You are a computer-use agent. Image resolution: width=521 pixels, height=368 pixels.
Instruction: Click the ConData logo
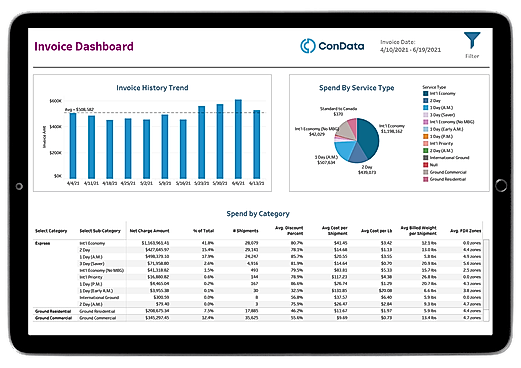click(x=332, y=46)
